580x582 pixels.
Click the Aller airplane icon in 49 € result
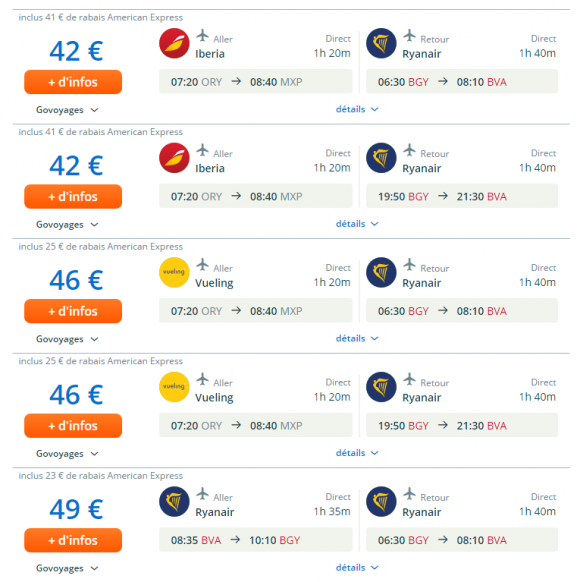click(x=202, y=494)
